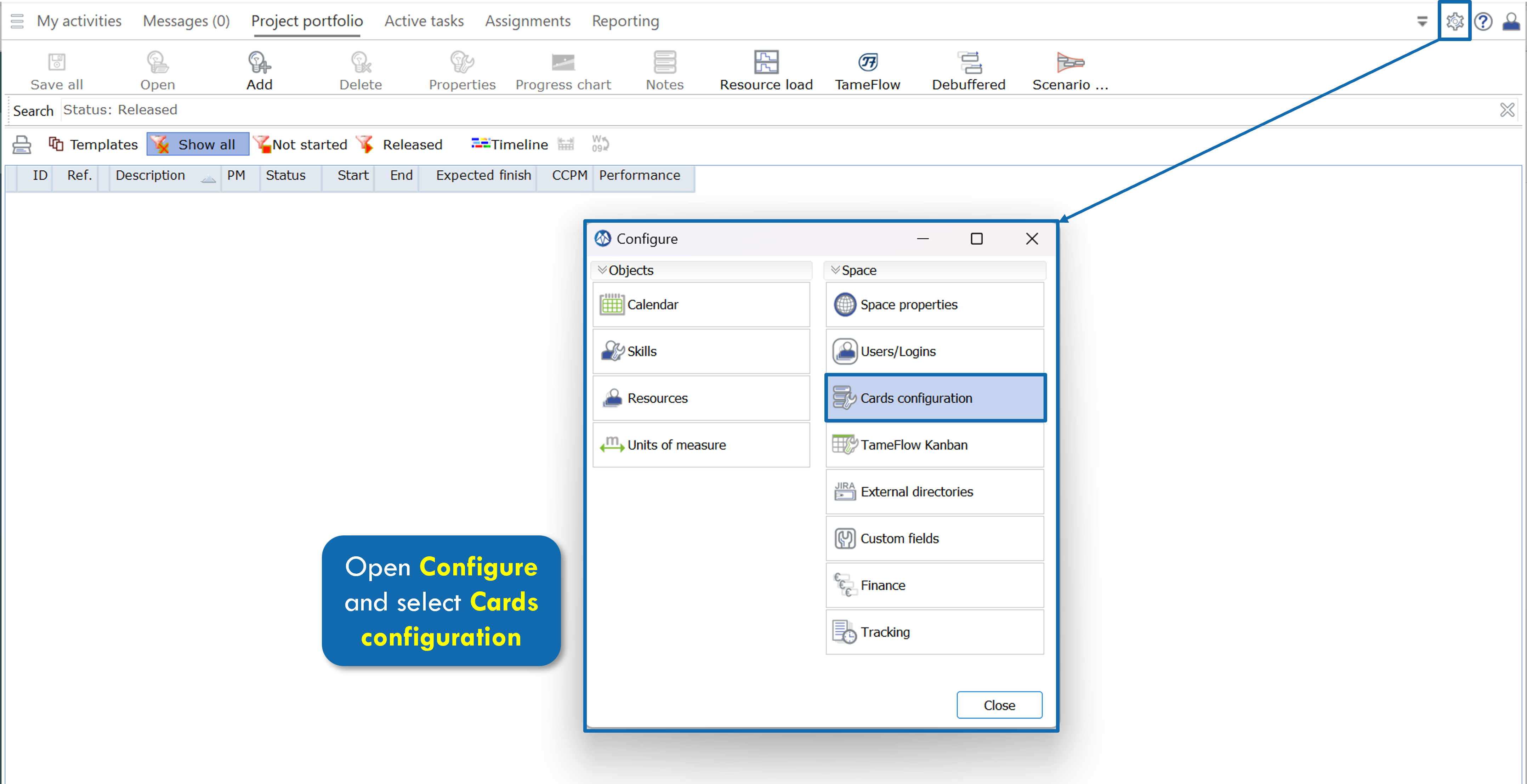Open project Properties
This screenshot has height=784, width=1527.
pyautogui.click(x=462, y=70)
